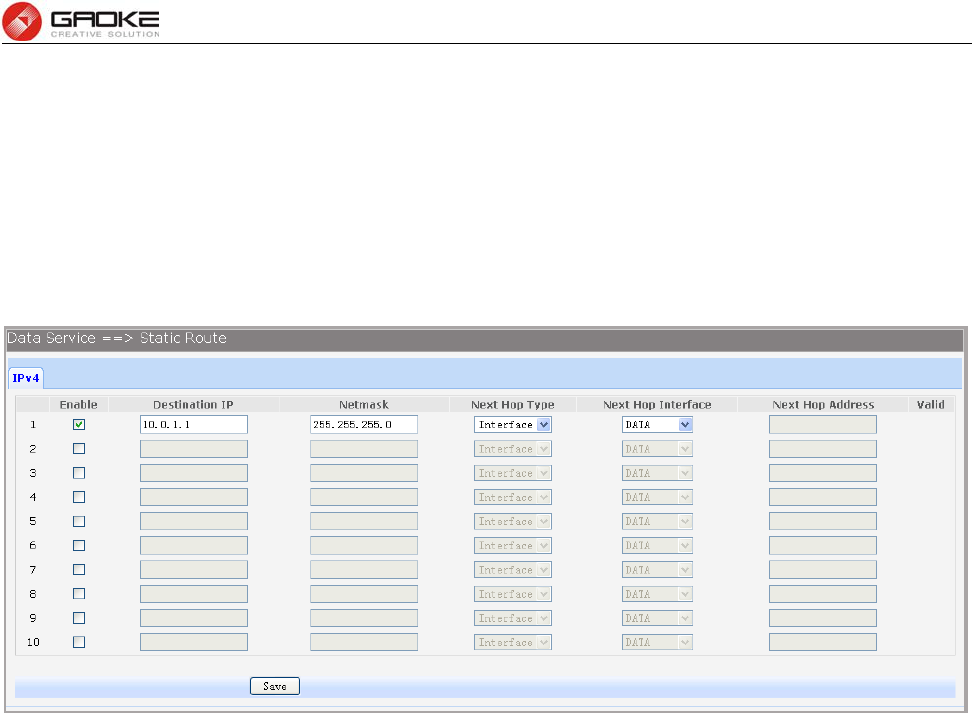The image size is (972, 713).
Task: Click the Next Hop Address field in row 1
Action: coord(823,425)
